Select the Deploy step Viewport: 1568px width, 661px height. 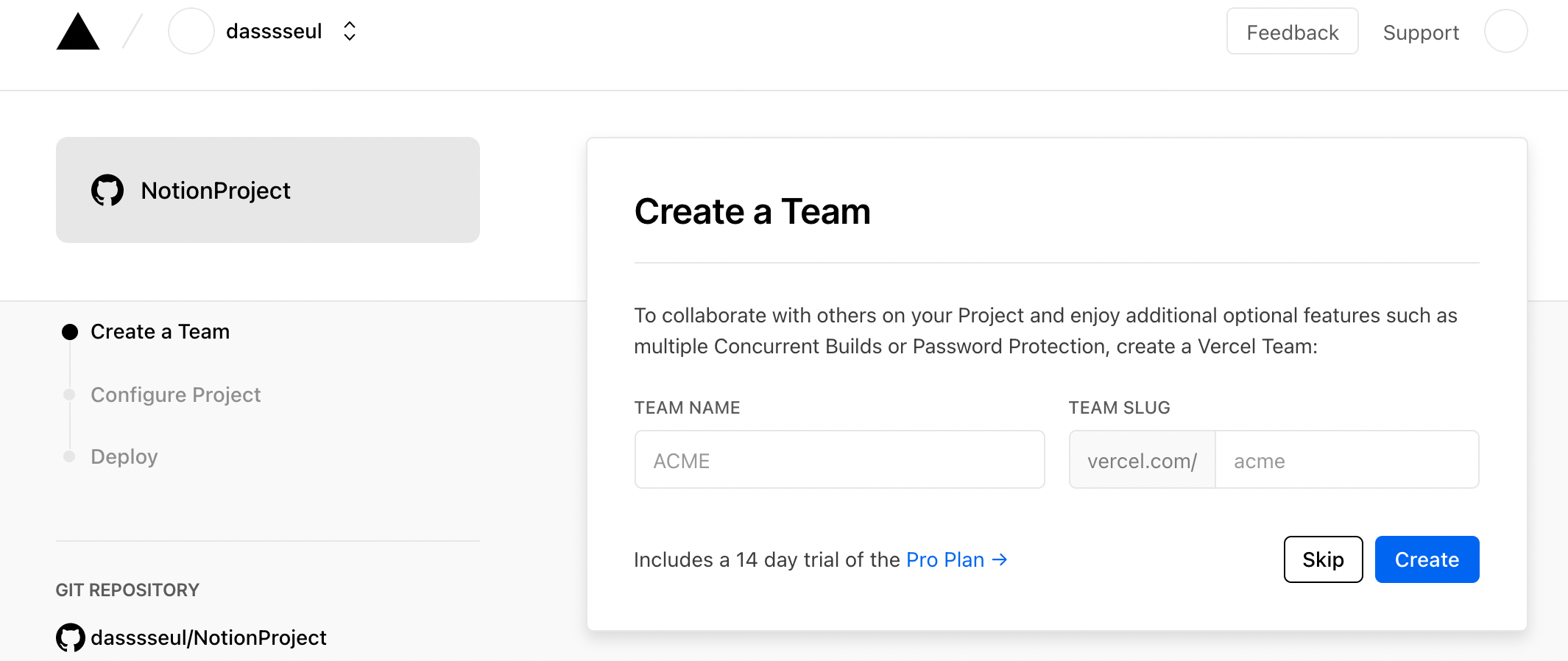124,457
